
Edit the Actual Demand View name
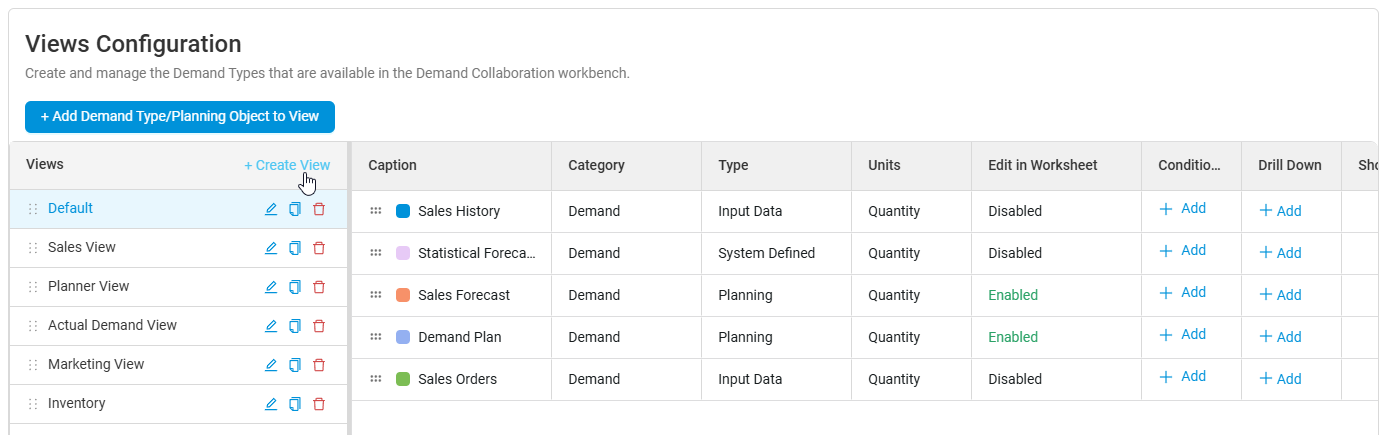tap(271, 326)
